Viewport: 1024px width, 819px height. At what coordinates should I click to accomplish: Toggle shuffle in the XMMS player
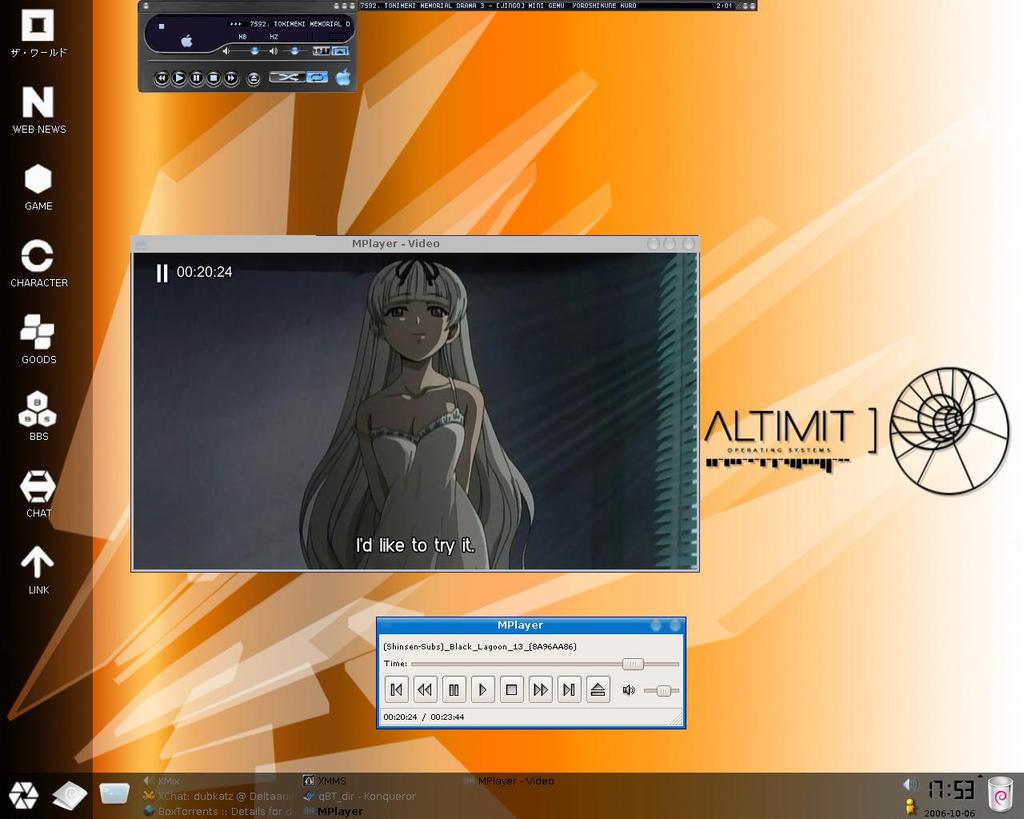pos(285,77)
